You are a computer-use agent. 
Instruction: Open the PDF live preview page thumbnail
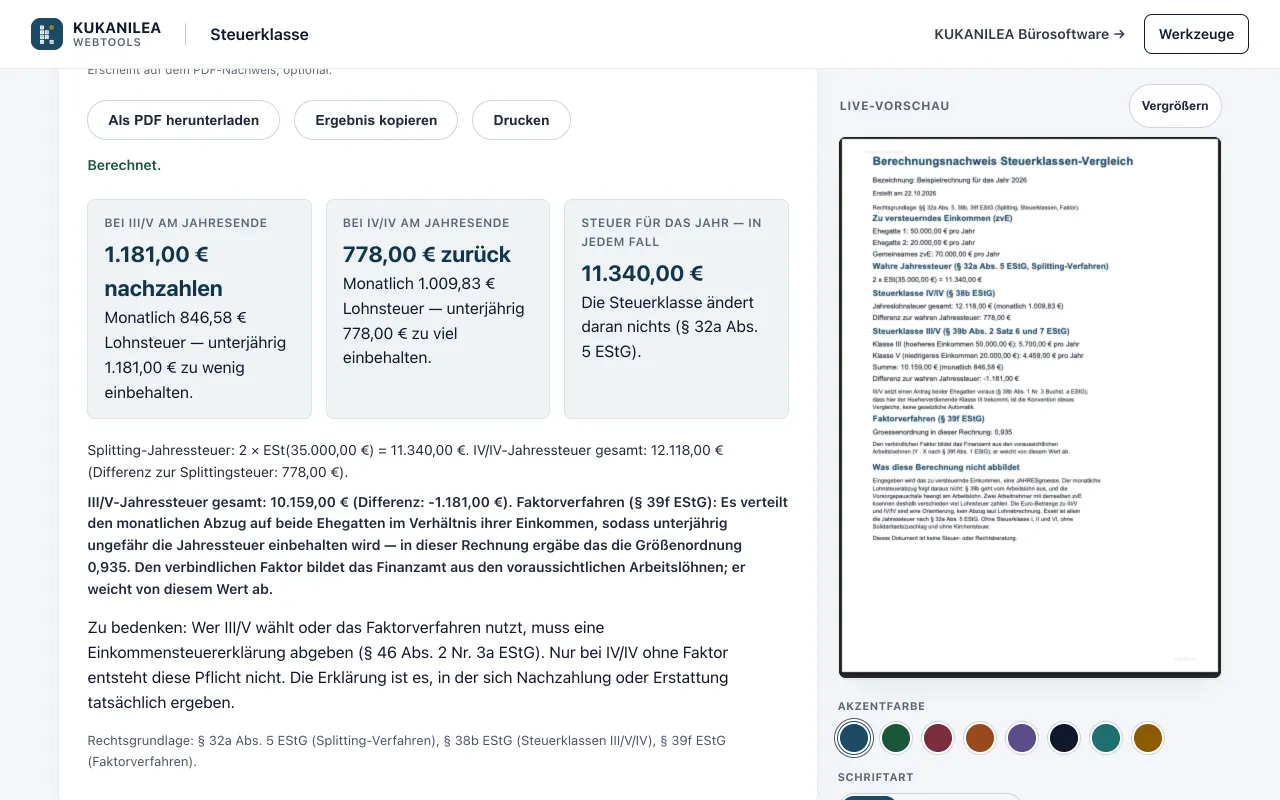1030,407
